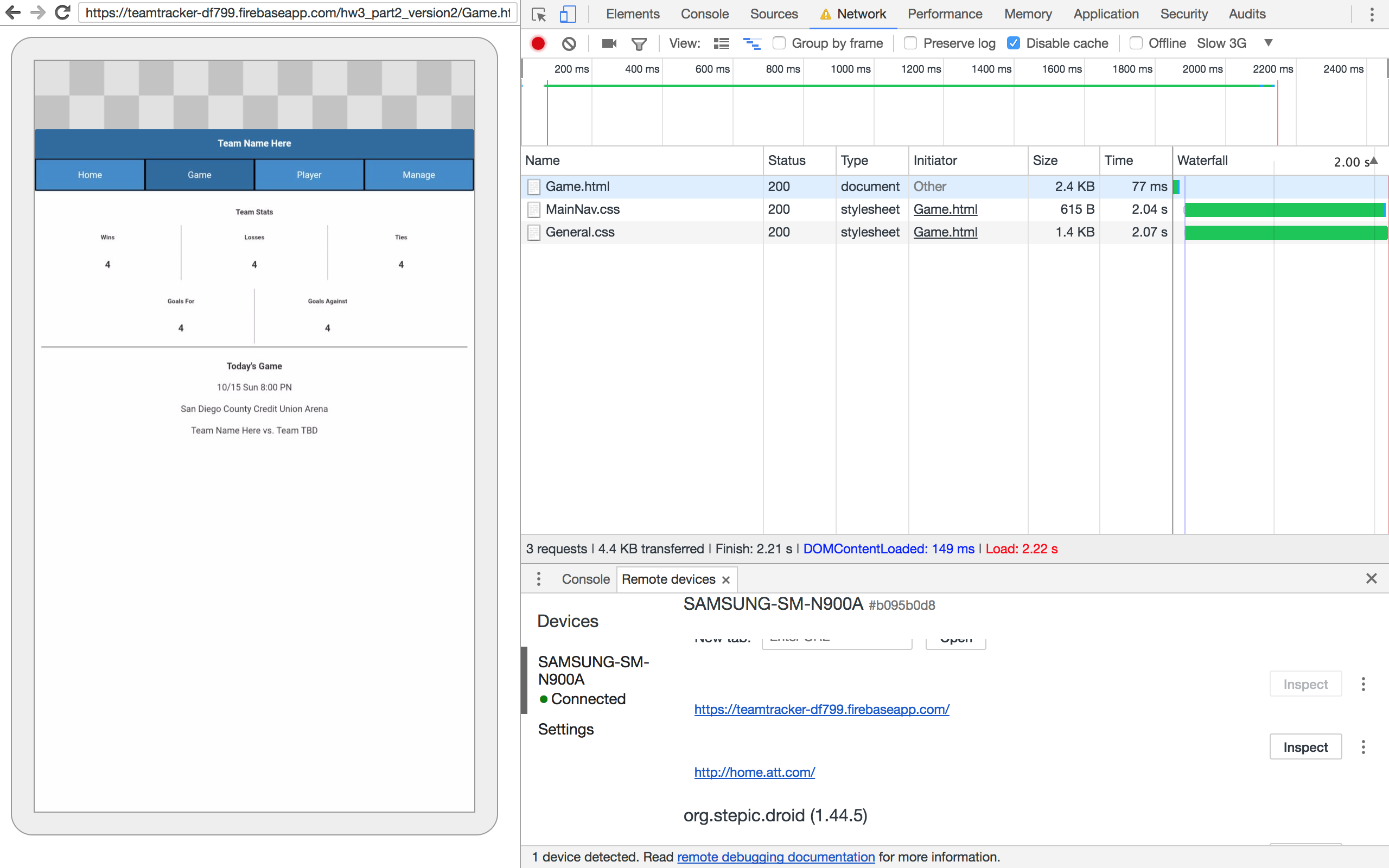Open more options for the home.att.com tab
The height and width of the screenshot is (868, 1389).
[x=1363, y=748]
